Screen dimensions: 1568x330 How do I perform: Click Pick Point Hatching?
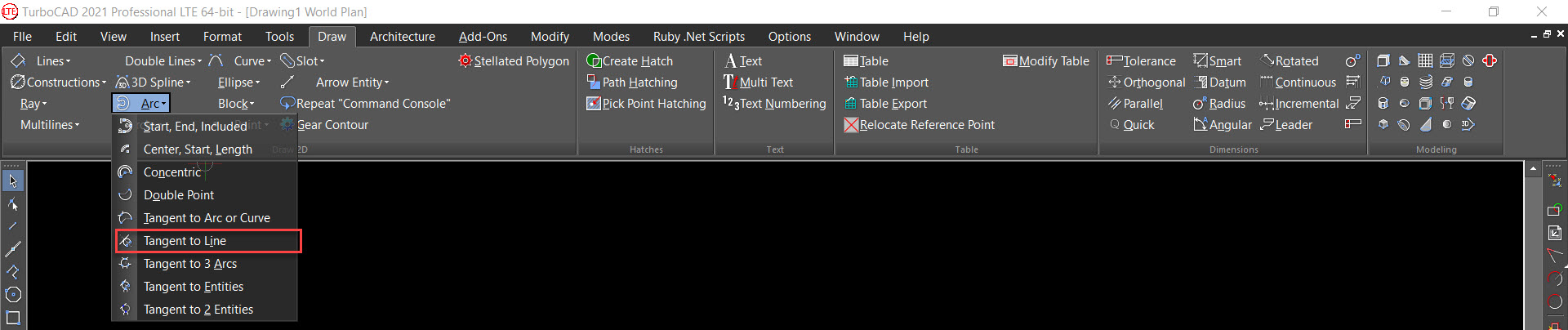pyautogui.click(x=646, y=104)
